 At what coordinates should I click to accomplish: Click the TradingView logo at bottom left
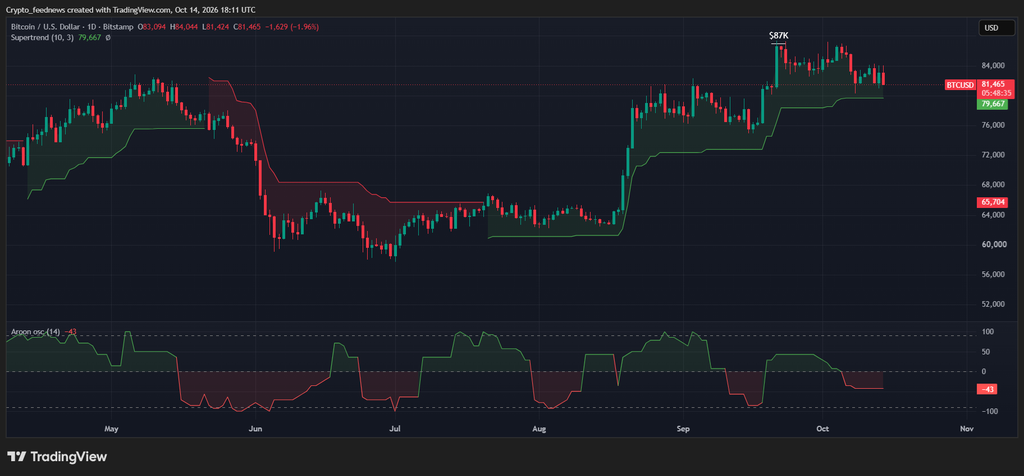click(x=57, y=456)
